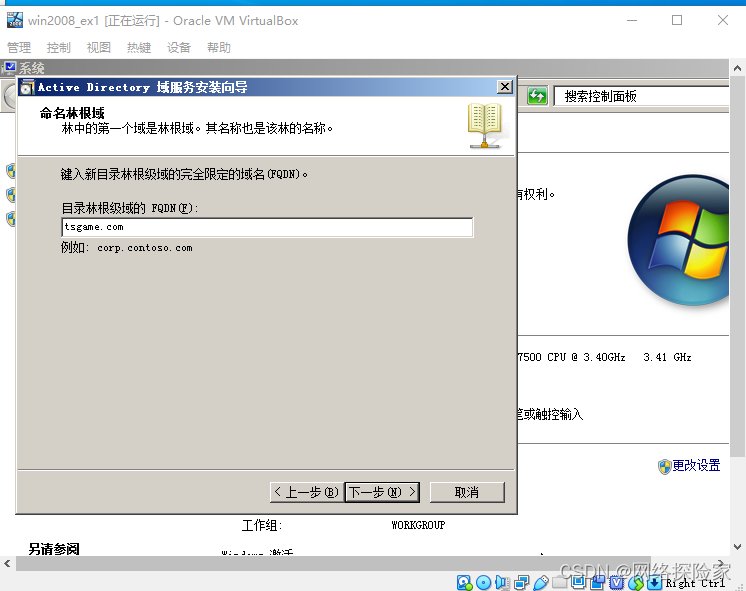Click the 命名林根域 heading

tap(72, 113)
